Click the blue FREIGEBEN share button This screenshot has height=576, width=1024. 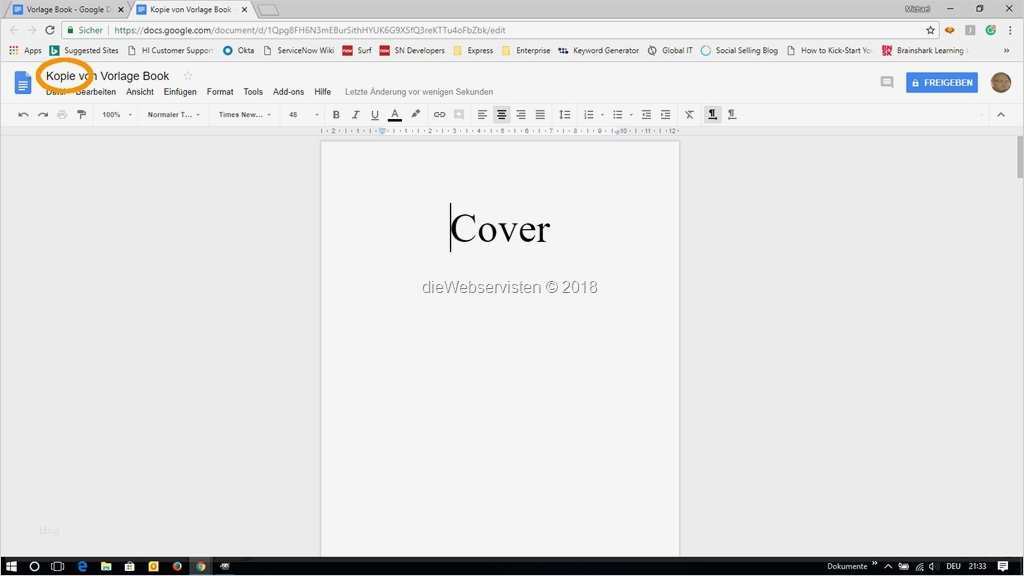[942, 83]
